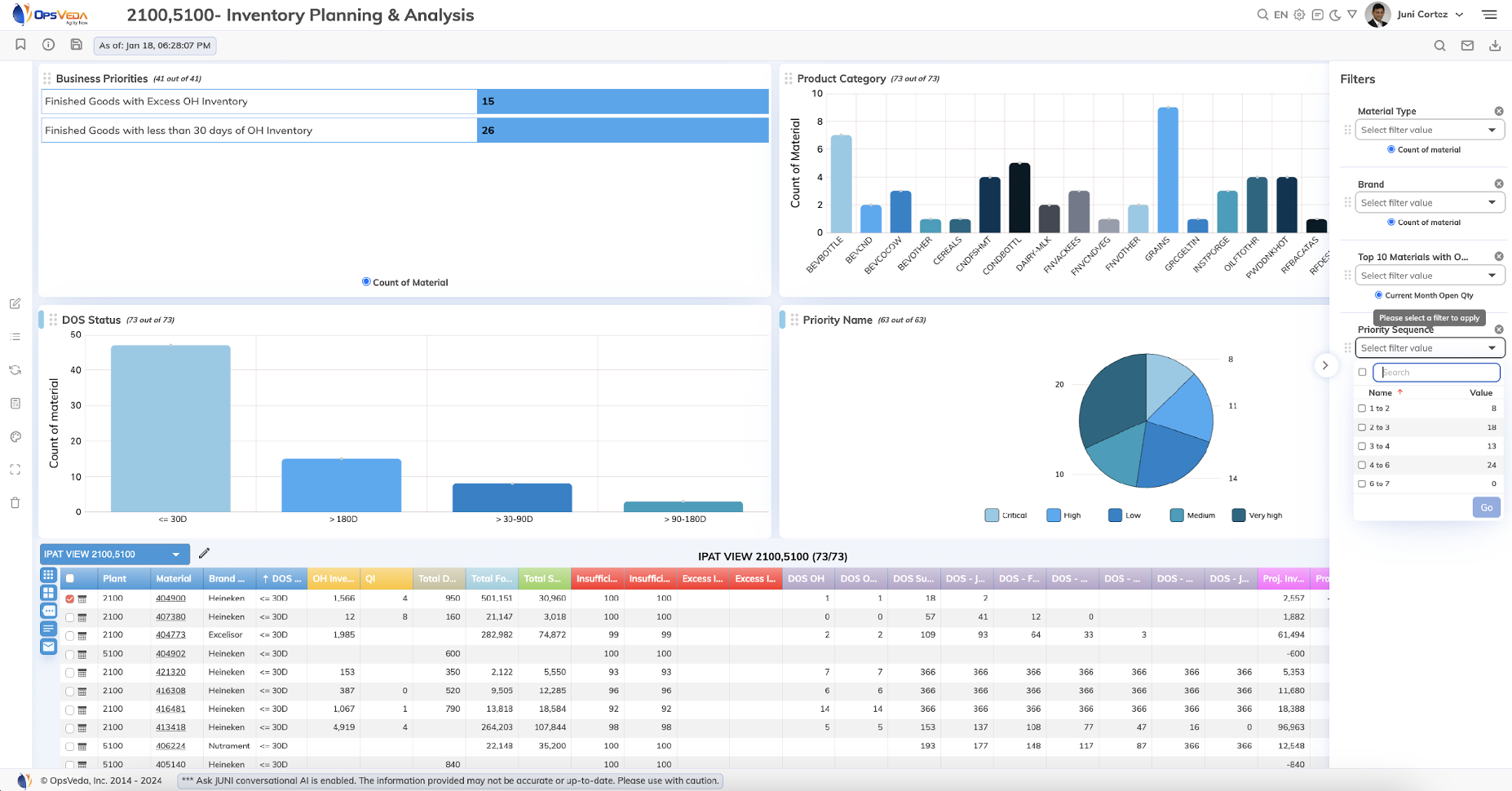Tick the checkbox for material 407380 row

[x=70, y=617]
